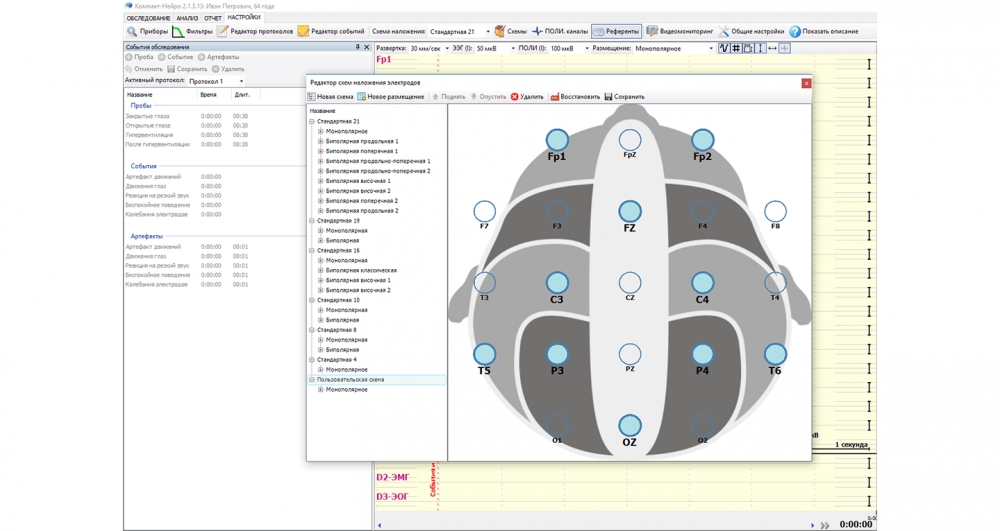
Task: Enable the F7 electrode circle
Action: tap(484, 211)
